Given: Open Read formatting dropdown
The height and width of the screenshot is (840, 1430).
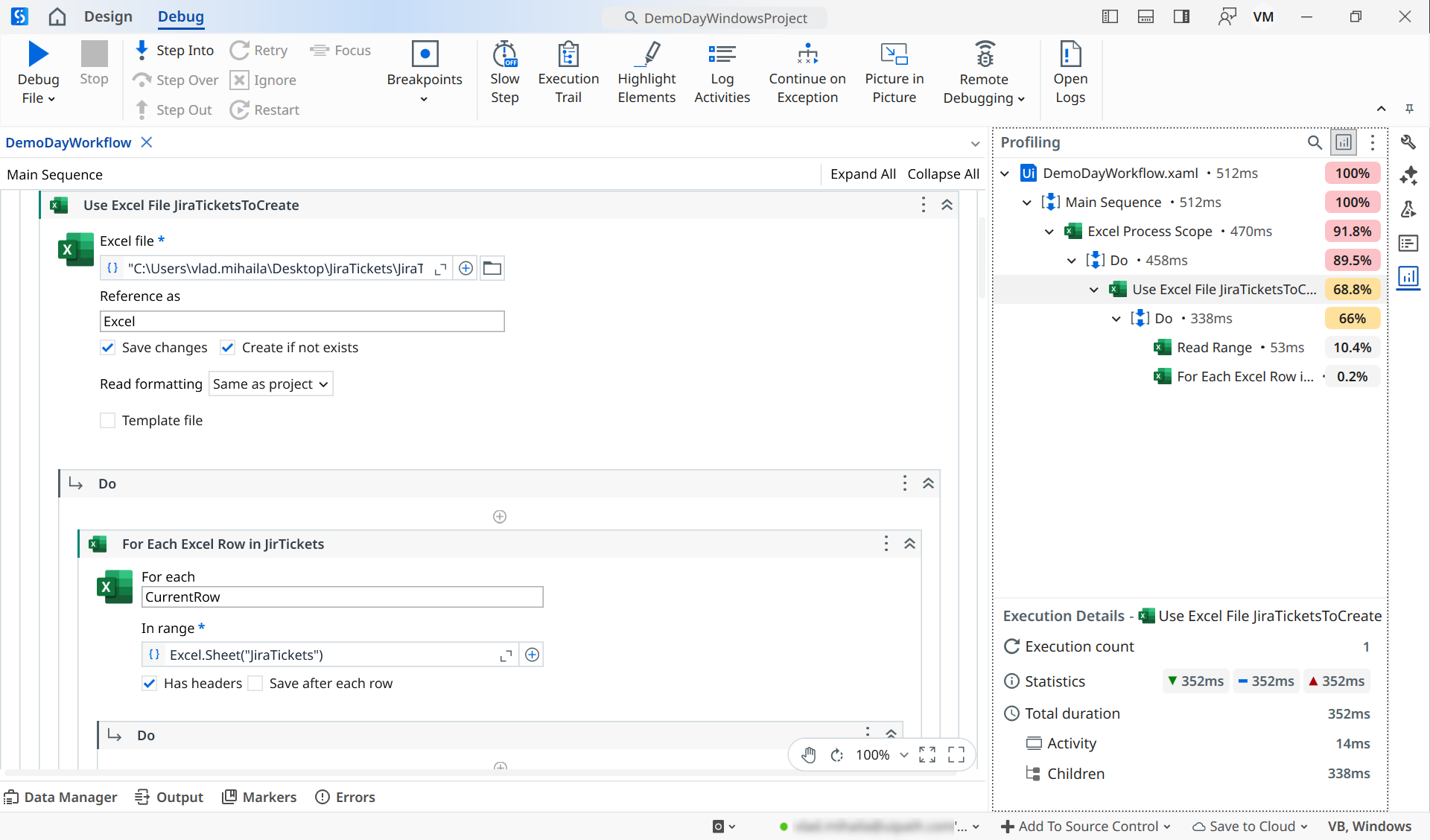Looking at the screenshot, I should click(x=270, y=384).
